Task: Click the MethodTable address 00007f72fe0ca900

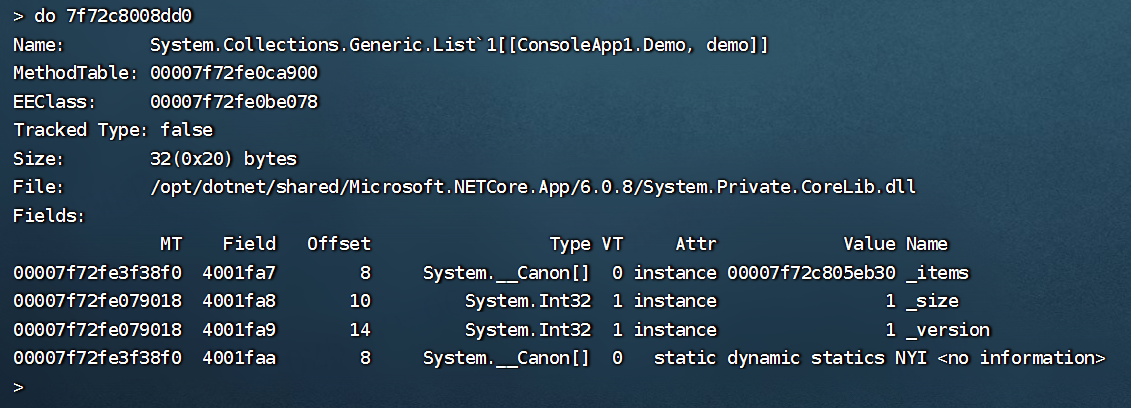Action: pos(233,74)
